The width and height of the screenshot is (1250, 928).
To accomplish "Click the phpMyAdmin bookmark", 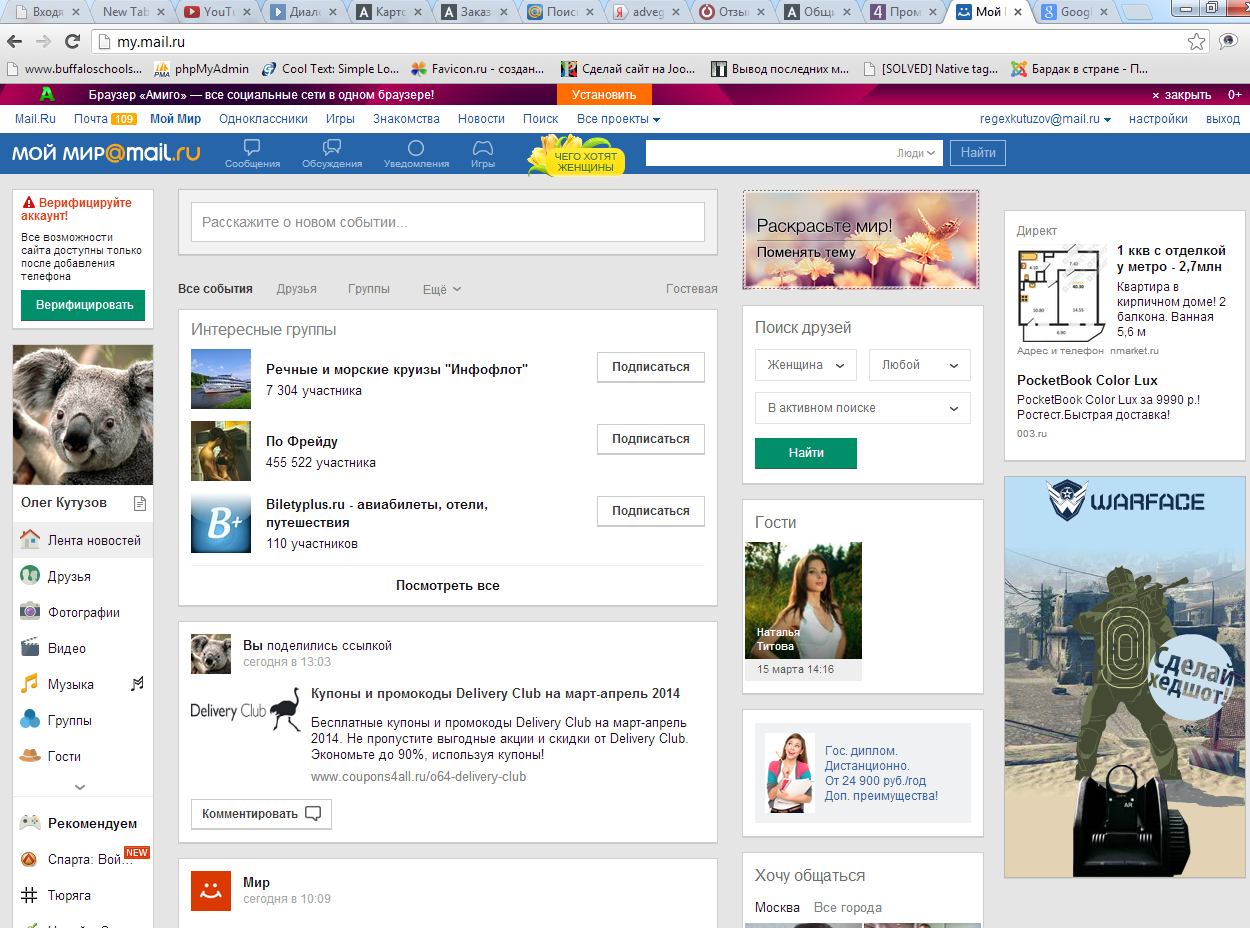I will point(201,69).
